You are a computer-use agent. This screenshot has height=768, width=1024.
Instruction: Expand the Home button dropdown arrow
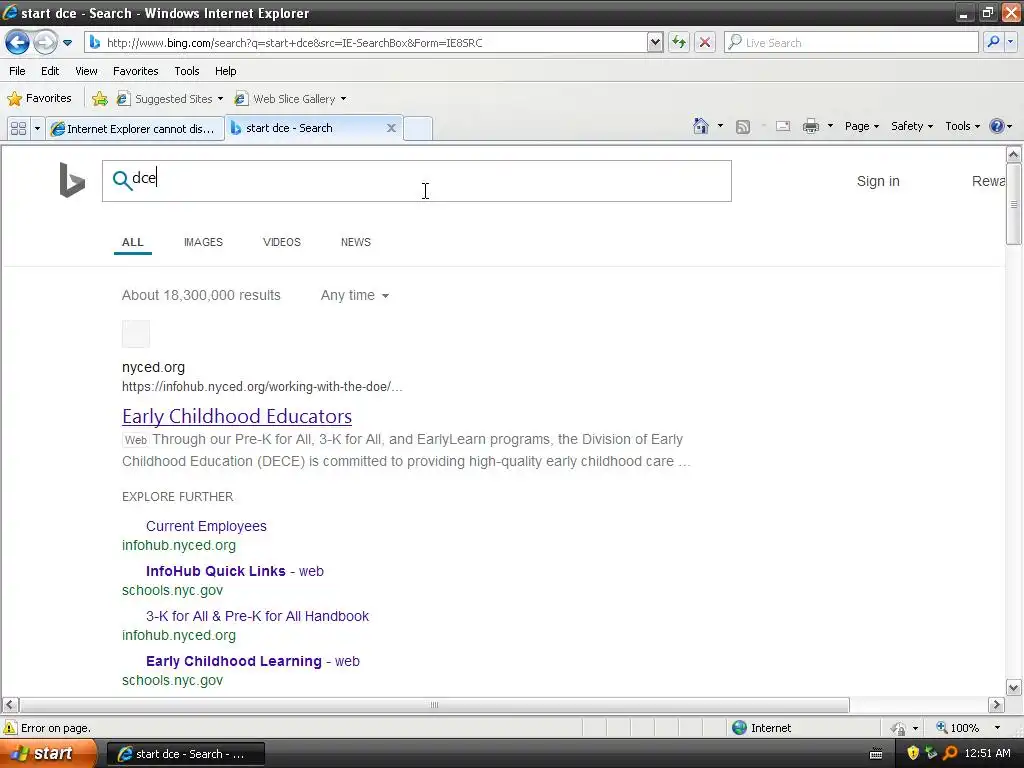click(x=720, y=126)
